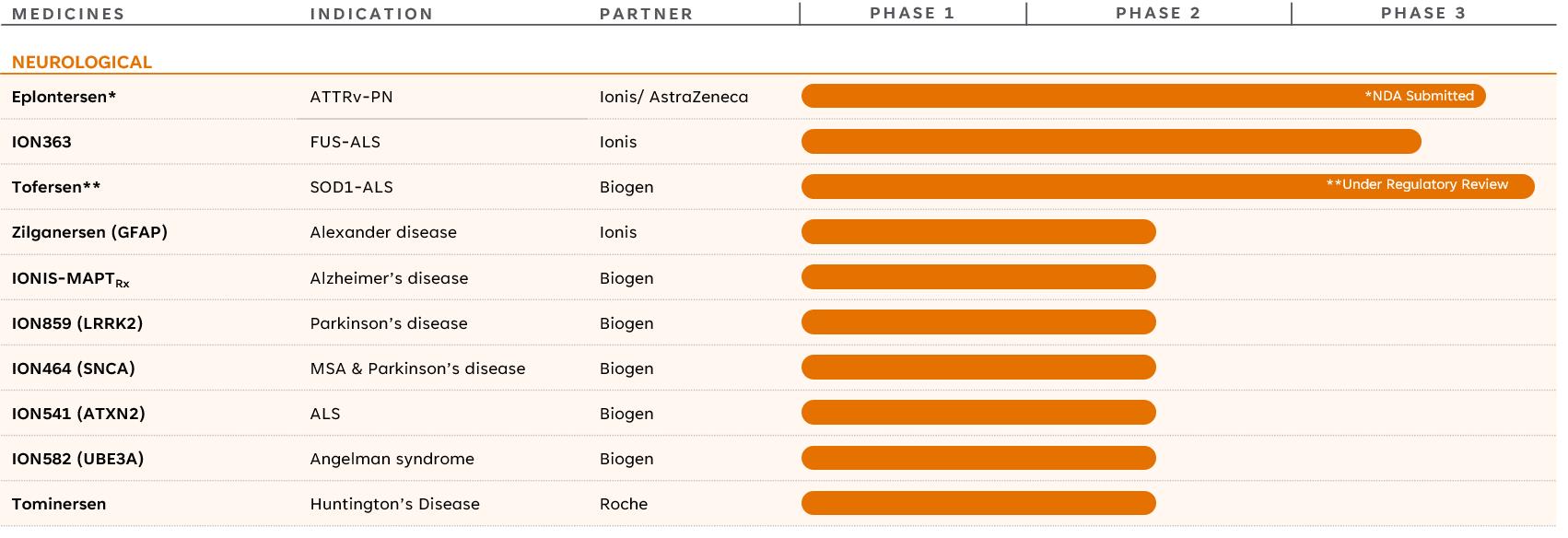The height and width of the screenshot is (538, 1568).
Task: Open ION859 (LRRK2) medicine entry
Action: (77, 323)
